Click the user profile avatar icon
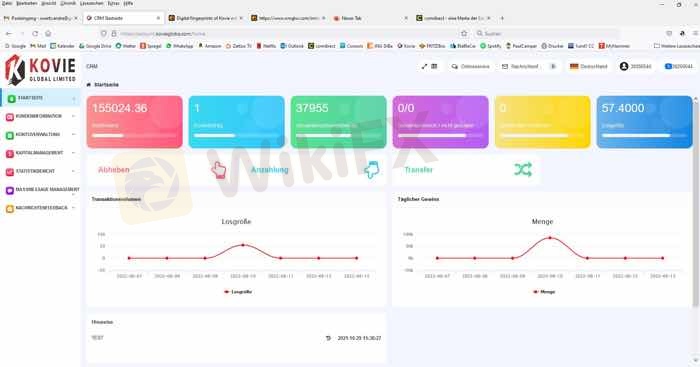Viewport: 700px width, 367px height. [x=624, y=66]
